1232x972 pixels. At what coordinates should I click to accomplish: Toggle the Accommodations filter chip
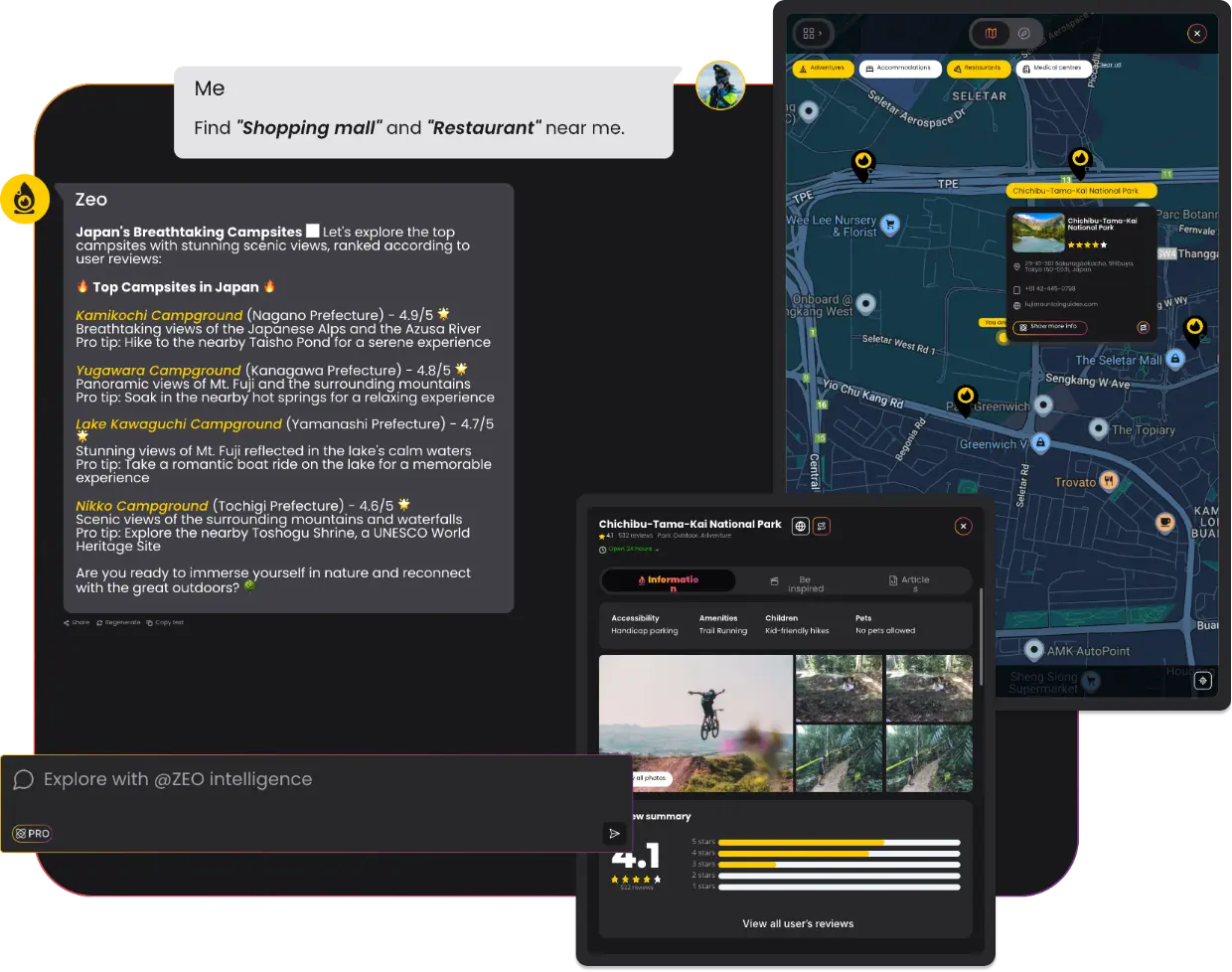(899, 69)
